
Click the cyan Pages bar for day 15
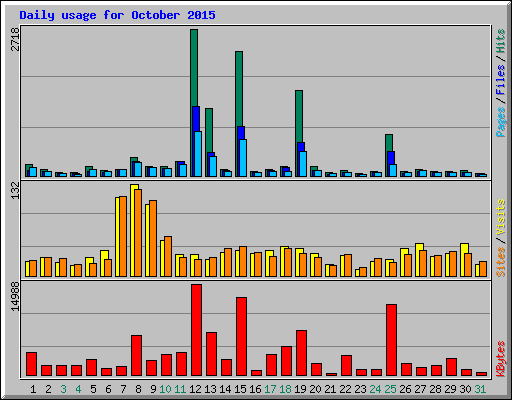click(x=243, y=158)
